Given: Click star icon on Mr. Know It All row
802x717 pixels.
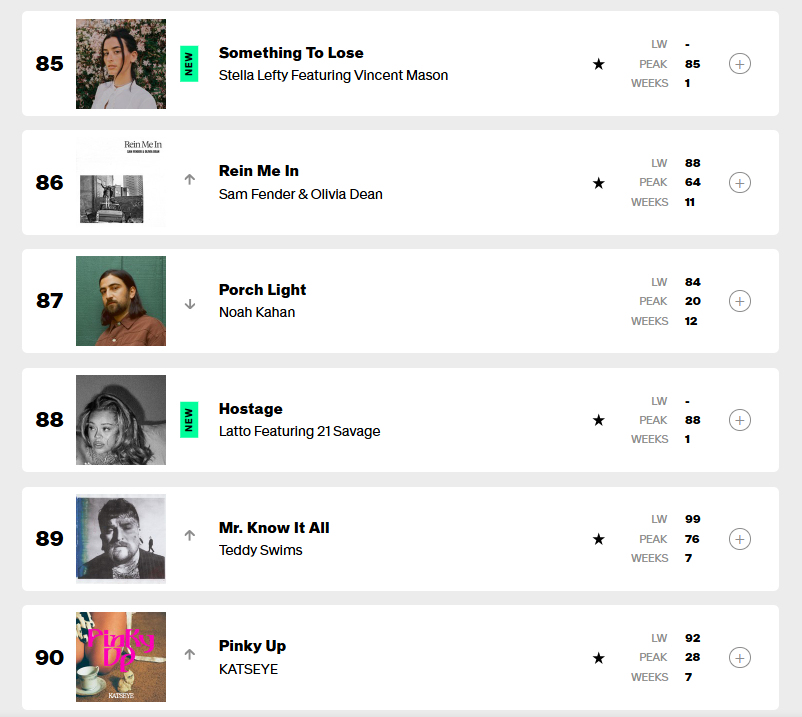Looking at the screenshot, I should pos(598,539).
